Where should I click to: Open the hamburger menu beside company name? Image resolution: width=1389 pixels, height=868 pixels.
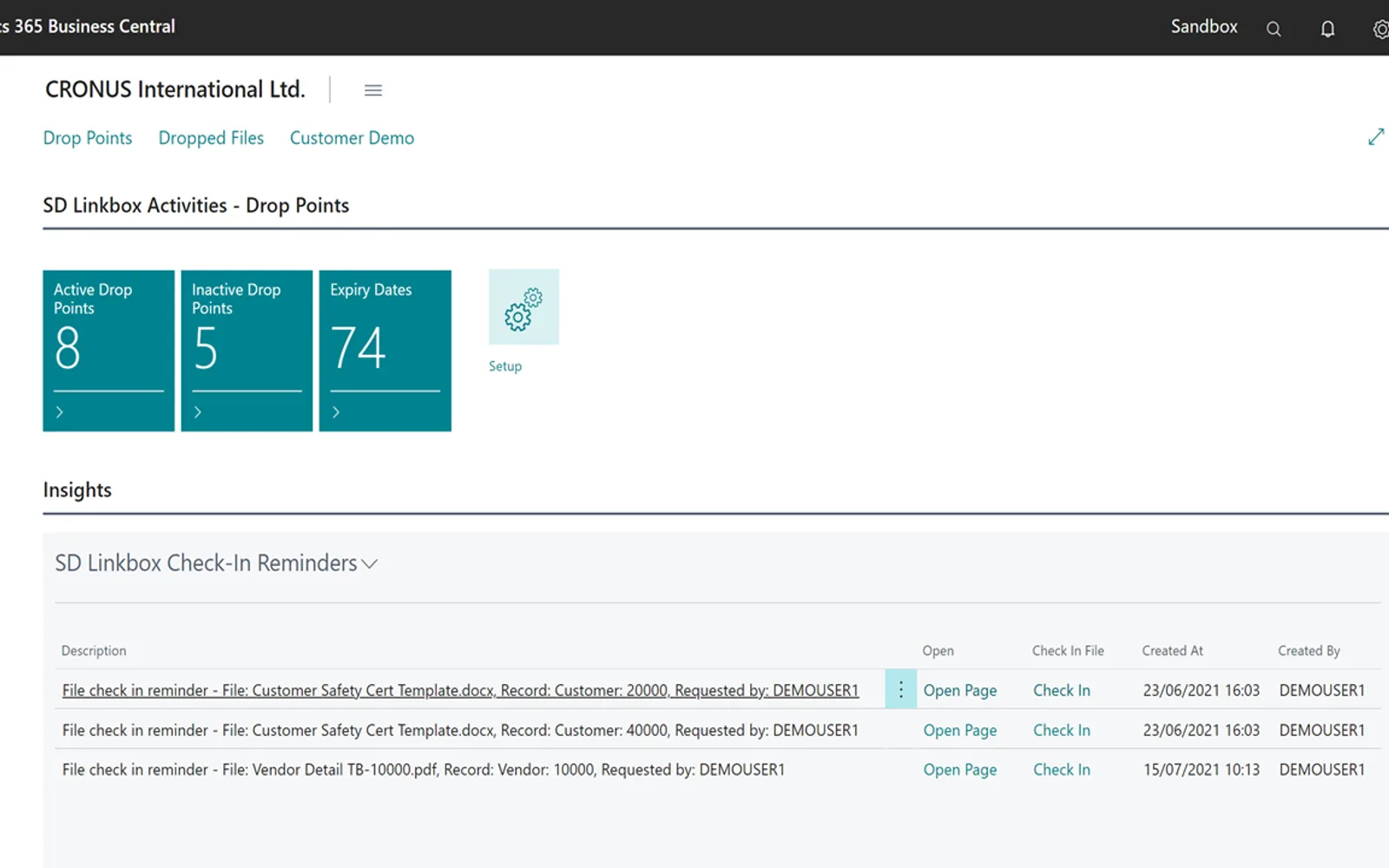373,90
